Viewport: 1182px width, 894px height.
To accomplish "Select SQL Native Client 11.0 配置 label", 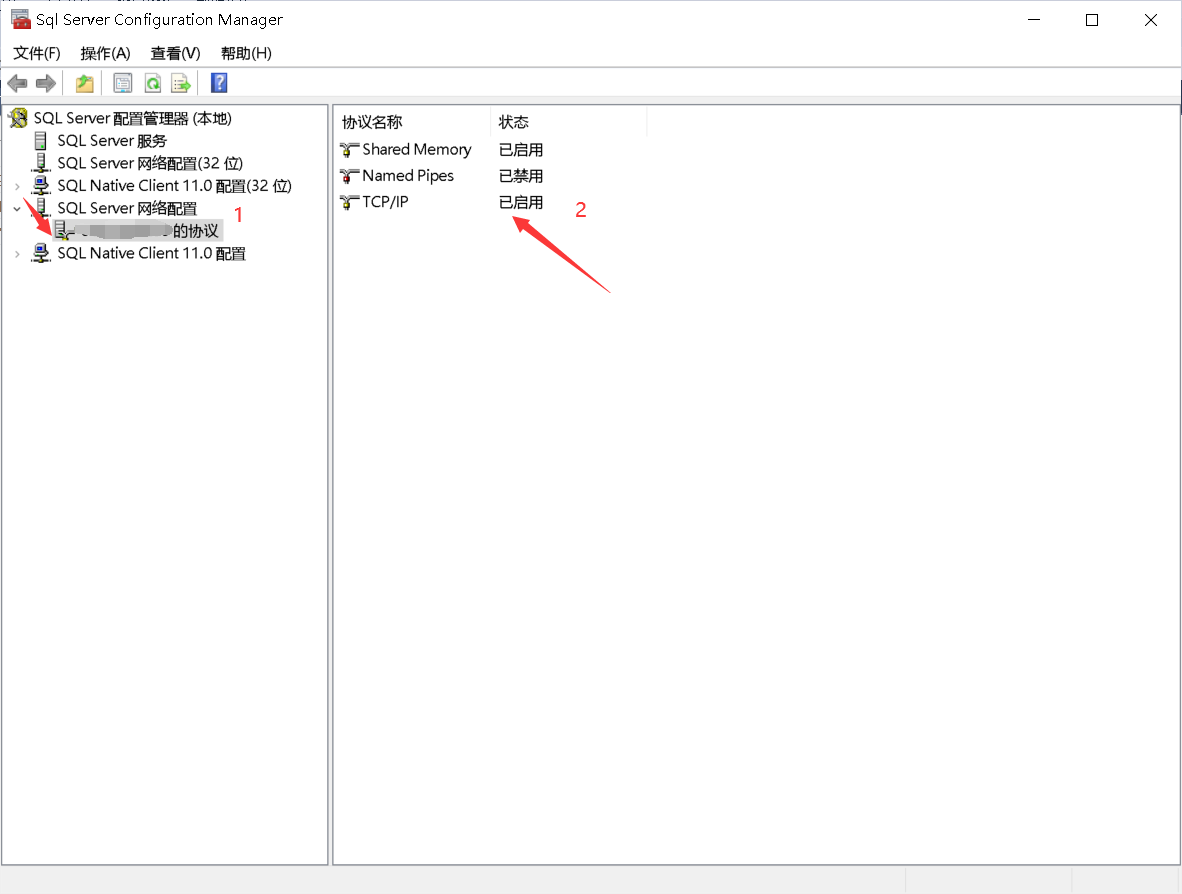I will [152, 253].
